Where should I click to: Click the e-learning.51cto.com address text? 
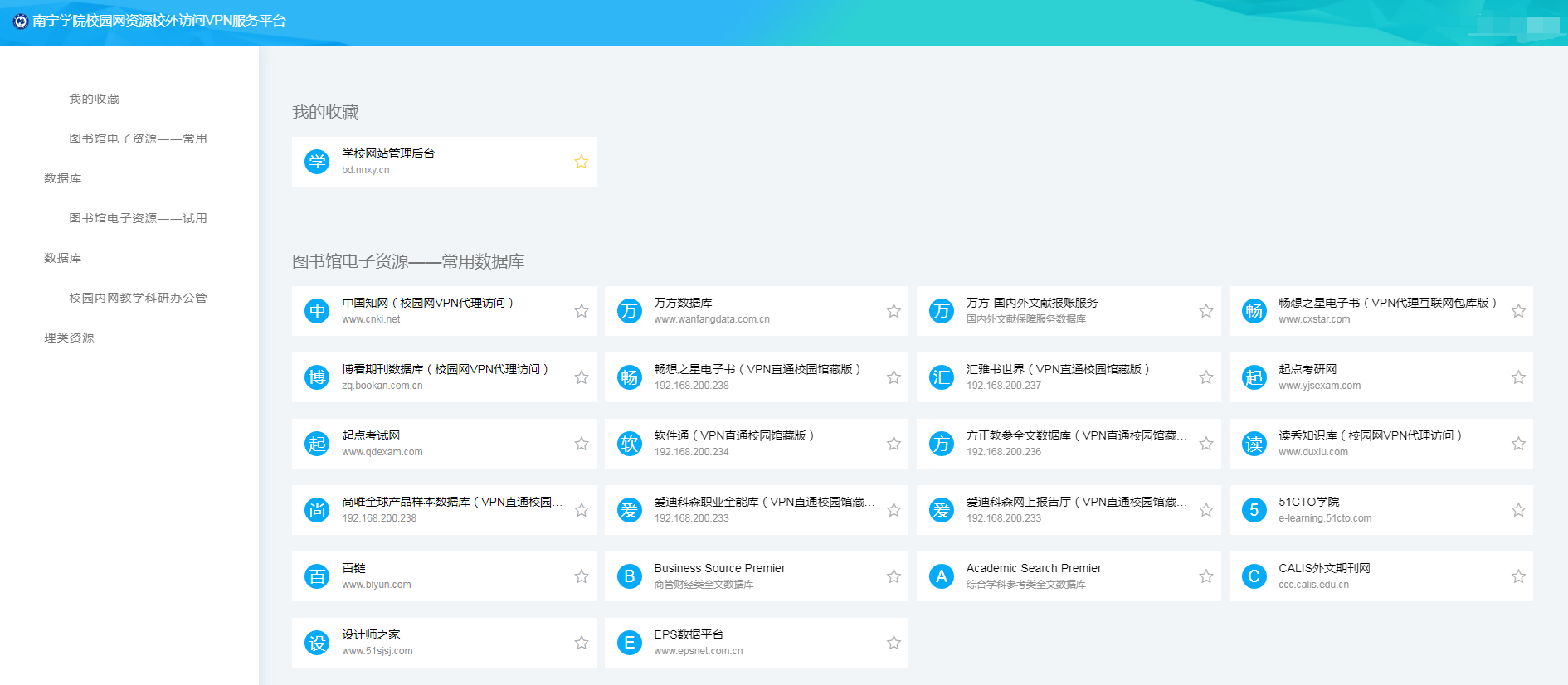(1325, 518)
